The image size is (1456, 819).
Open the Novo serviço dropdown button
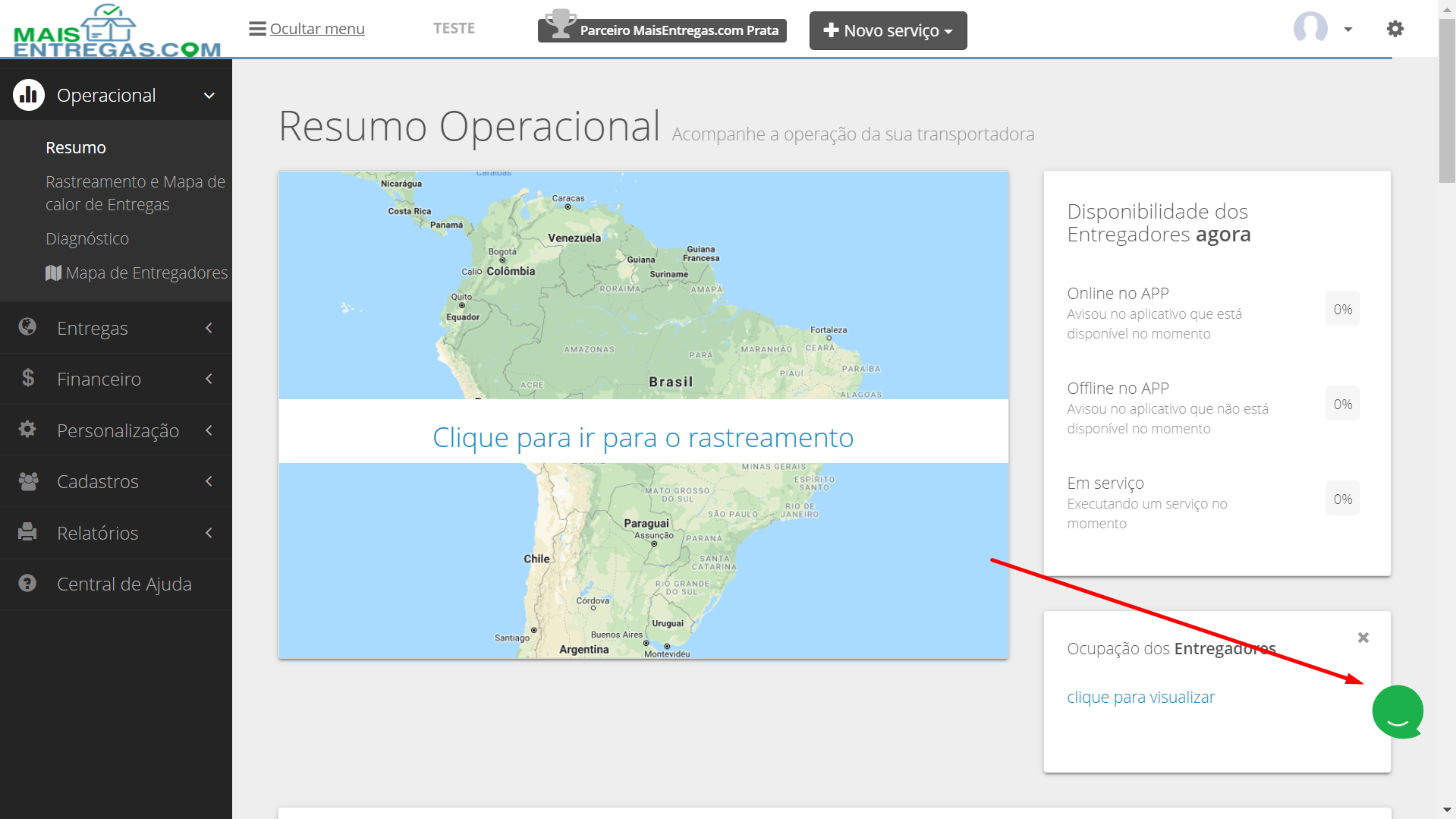click(x=888, y=30)
